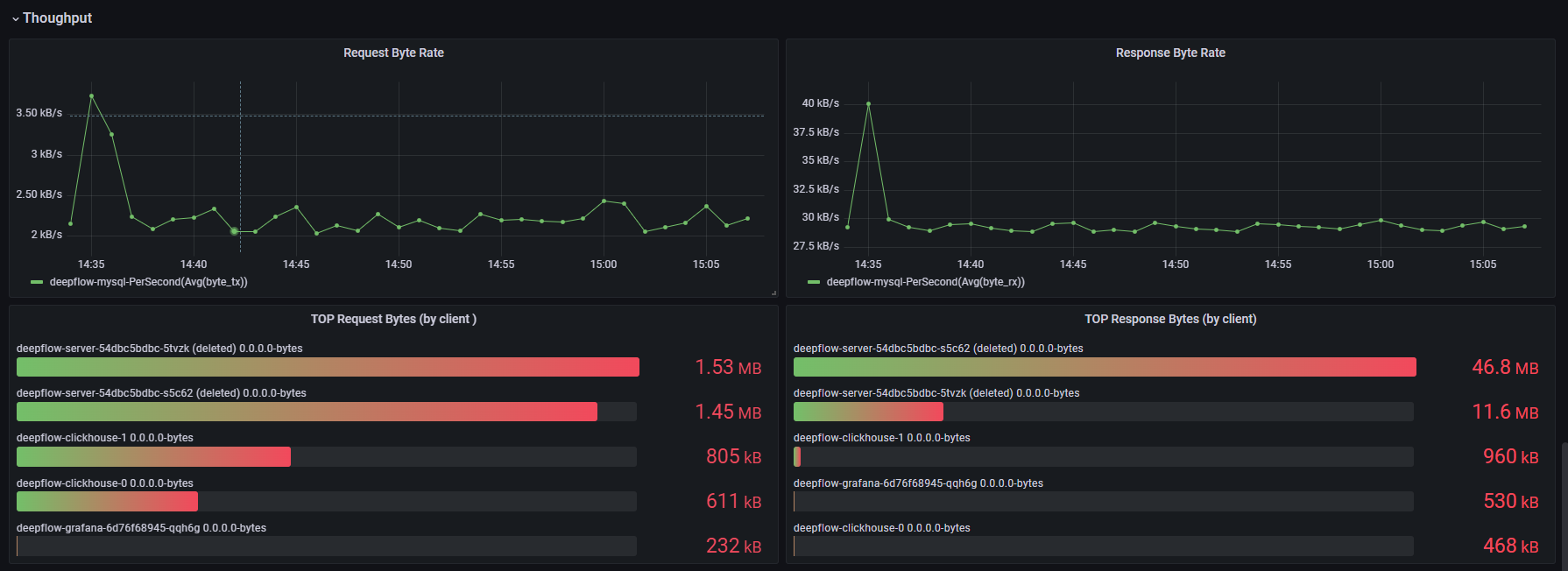Click the 15:00 tick on Request Byte Rate
The image size is (1568, 571).
[604, 264]
